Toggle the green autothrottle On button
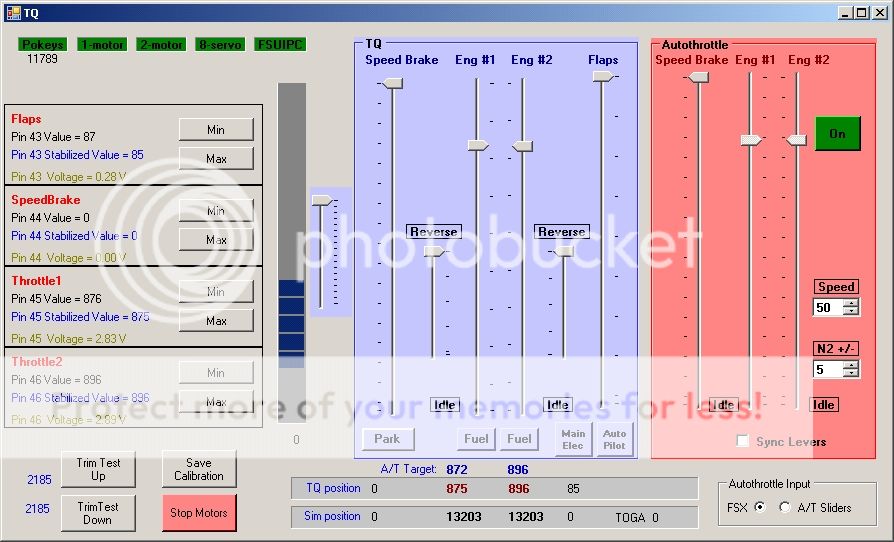 (x=837, y=134)
